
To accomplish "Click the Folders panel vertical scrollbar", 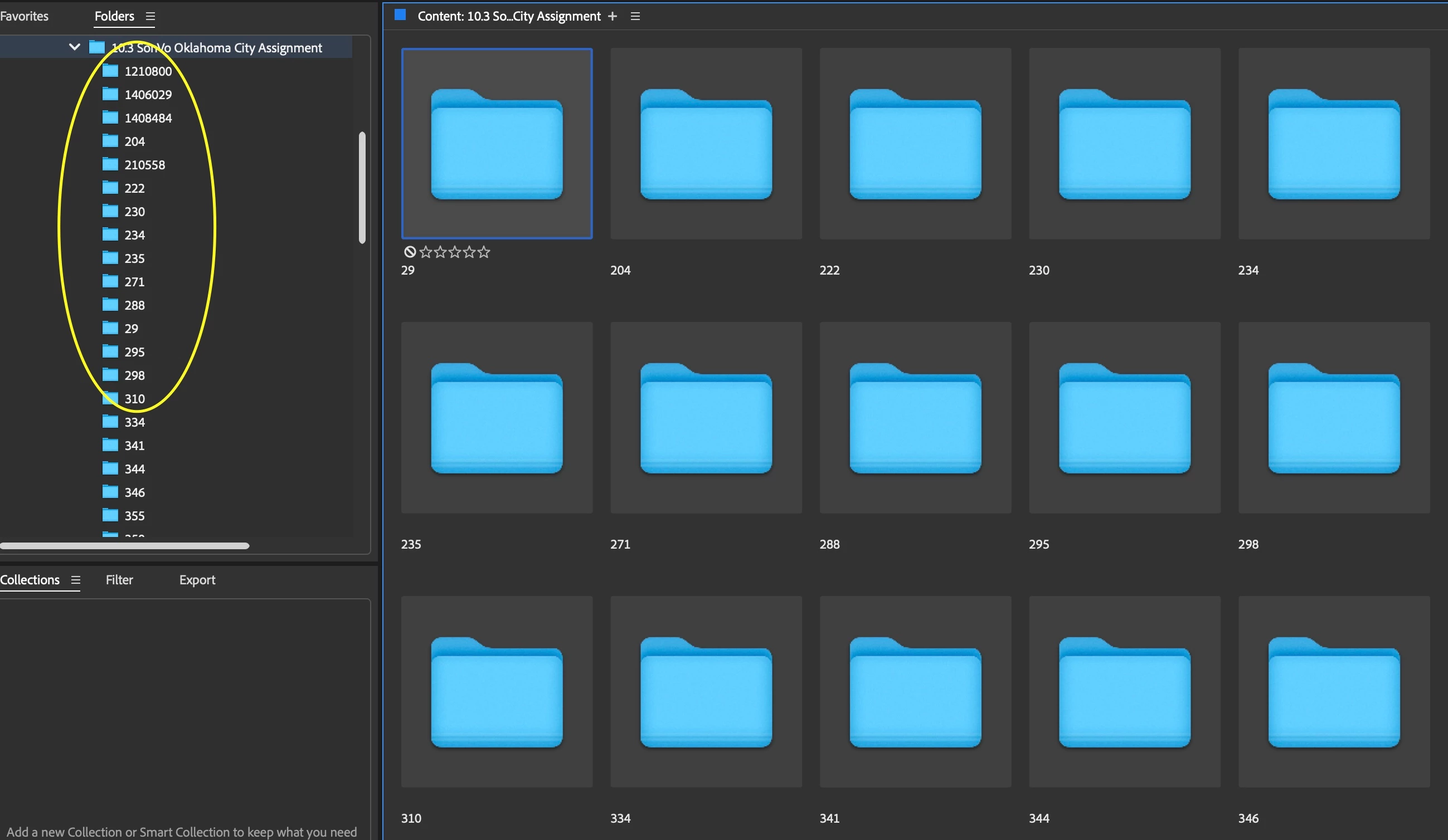I will 362,188.
